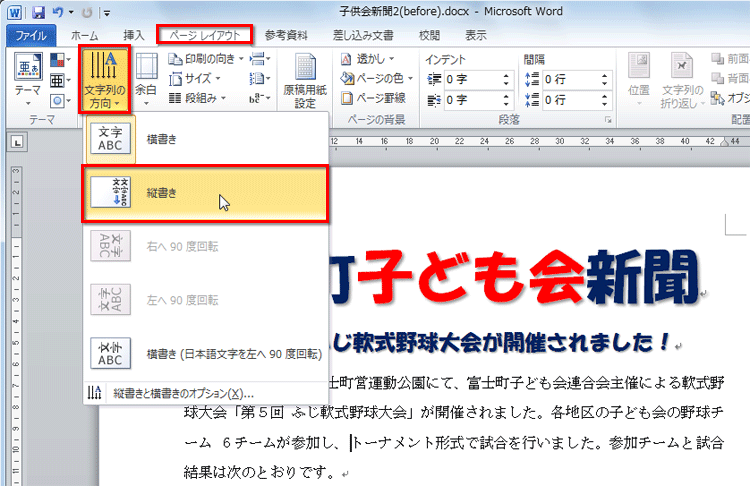Open the undo history dropdown arrow
The image size is (750, 486).
[x=71, y=12]
